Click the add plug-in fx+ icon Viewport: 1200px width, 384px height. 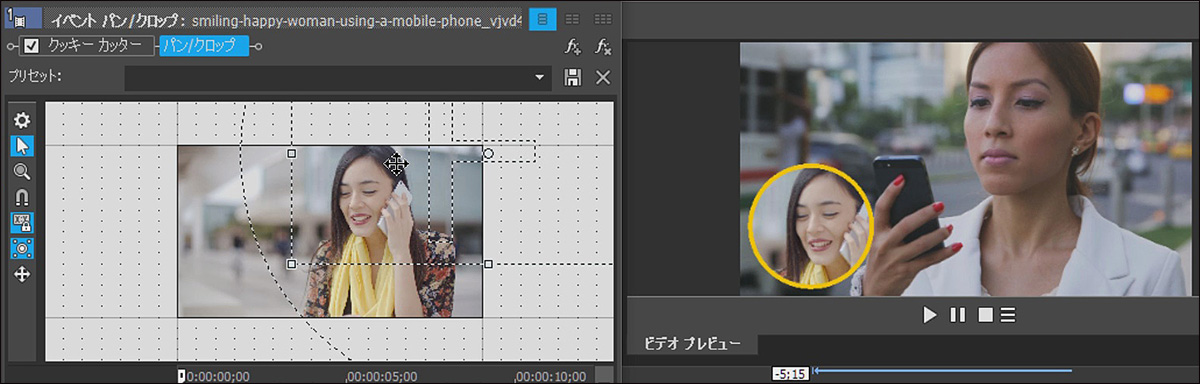[x=573, y=46]
